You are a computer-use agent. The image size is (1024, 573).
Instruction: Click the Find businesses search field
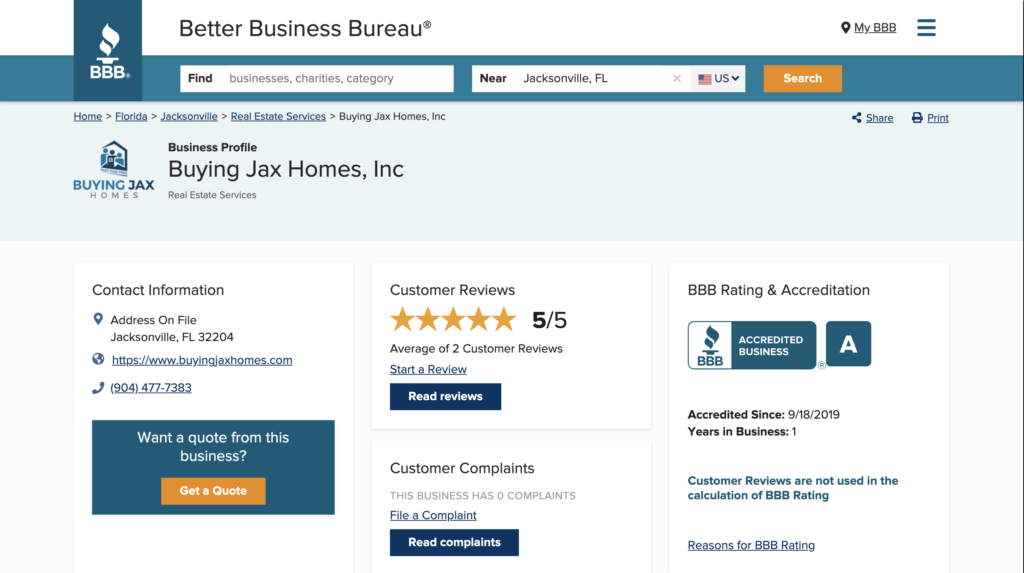coord(335,79)
